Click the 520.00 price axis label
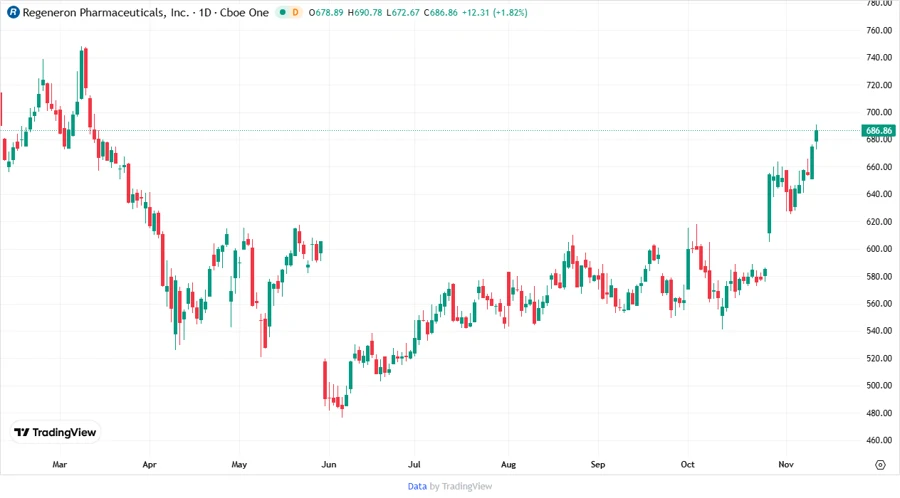 click(879, 358)
